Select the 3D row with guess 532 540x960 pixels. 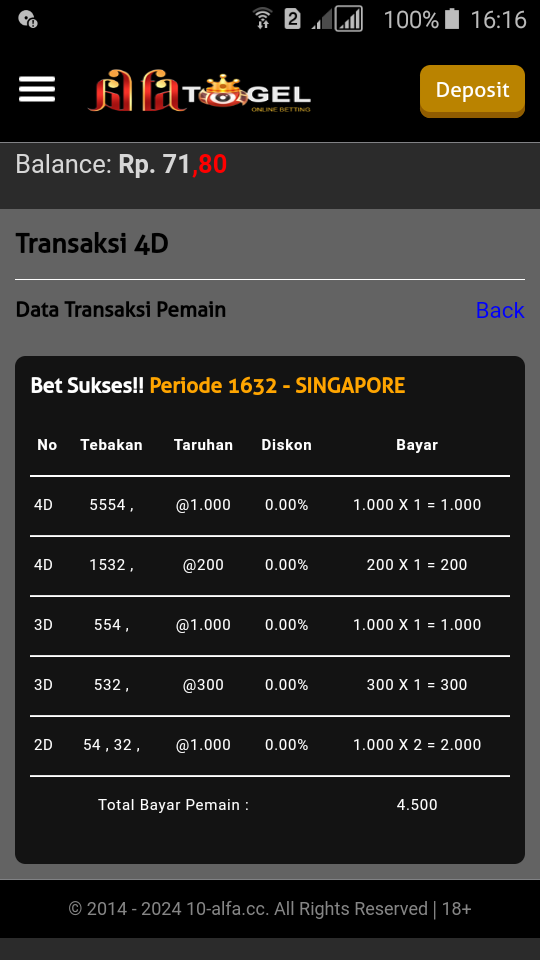[270, 685]
